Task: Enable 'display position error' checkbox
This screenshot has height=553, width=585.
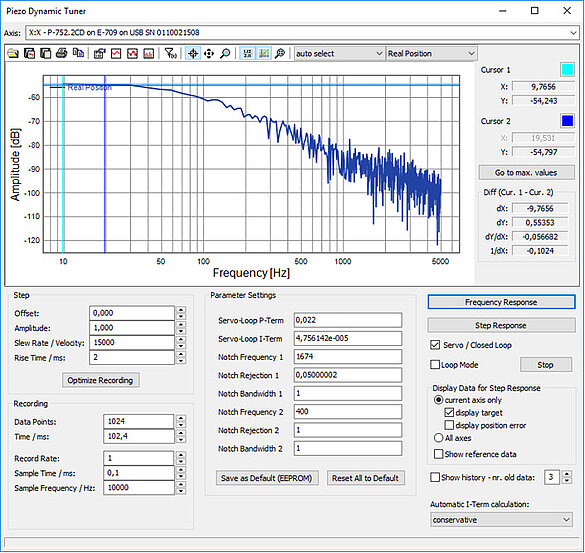Action: coord(449,425)
